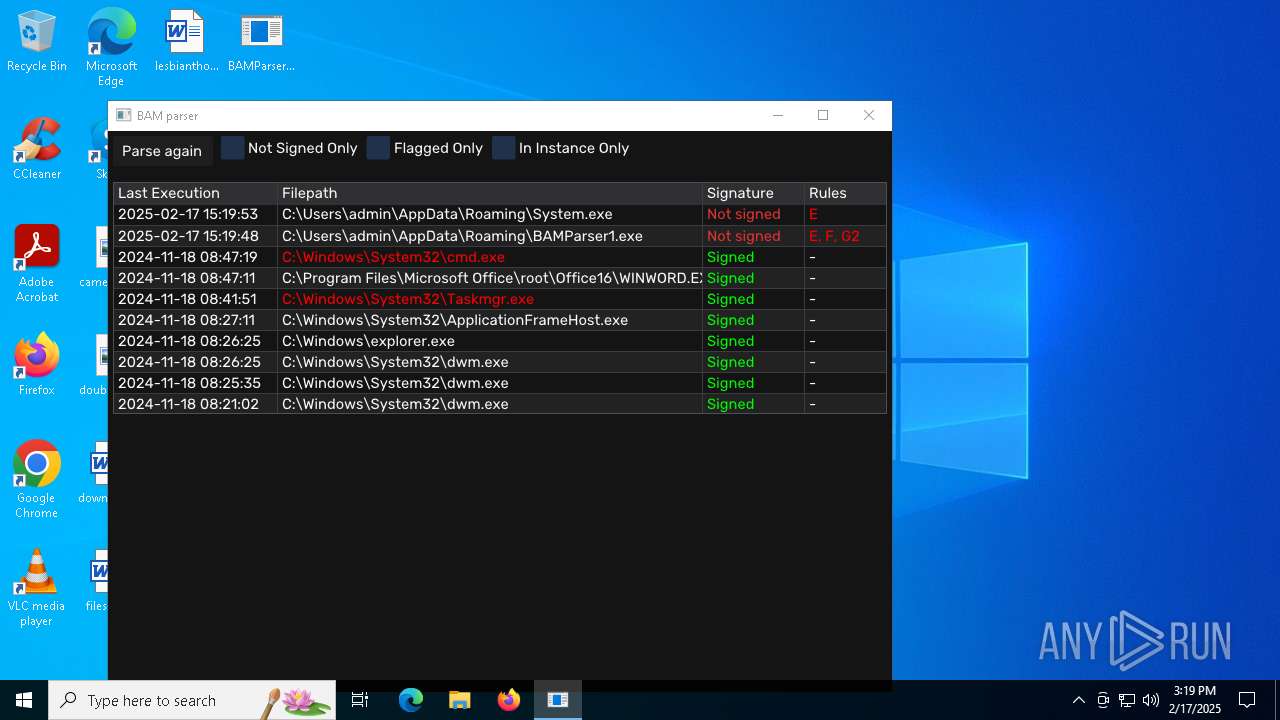Screen dimensions: 1280x720
Task: Select the explorer.exe filepath row
Action: pyautogui.click(x=490, y=341)
